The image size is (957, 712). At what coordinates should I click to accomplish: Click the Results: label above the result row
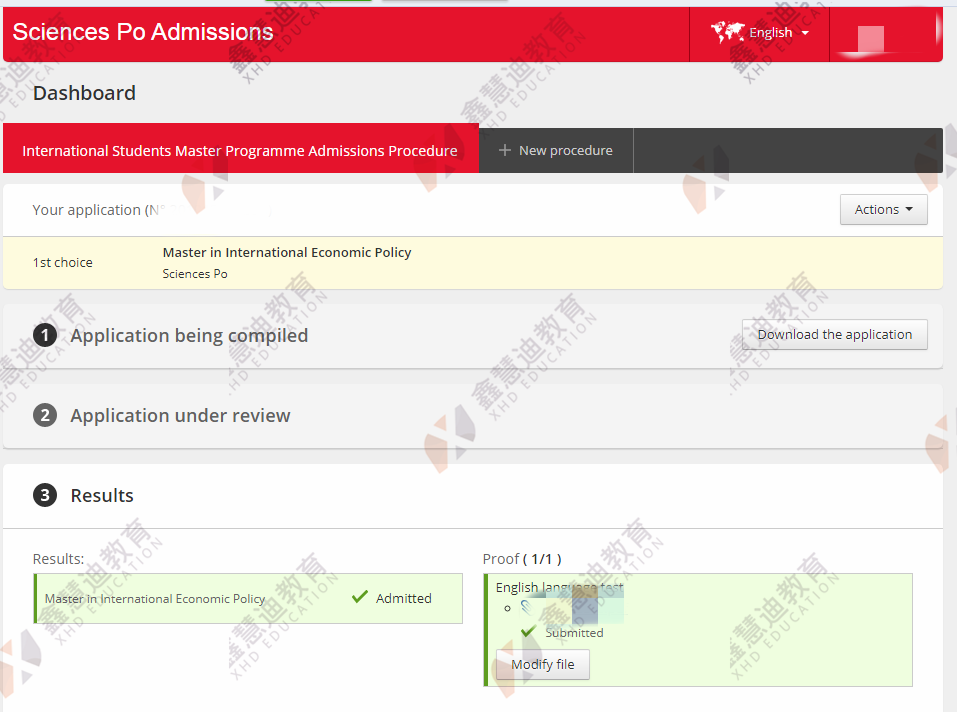59,559
